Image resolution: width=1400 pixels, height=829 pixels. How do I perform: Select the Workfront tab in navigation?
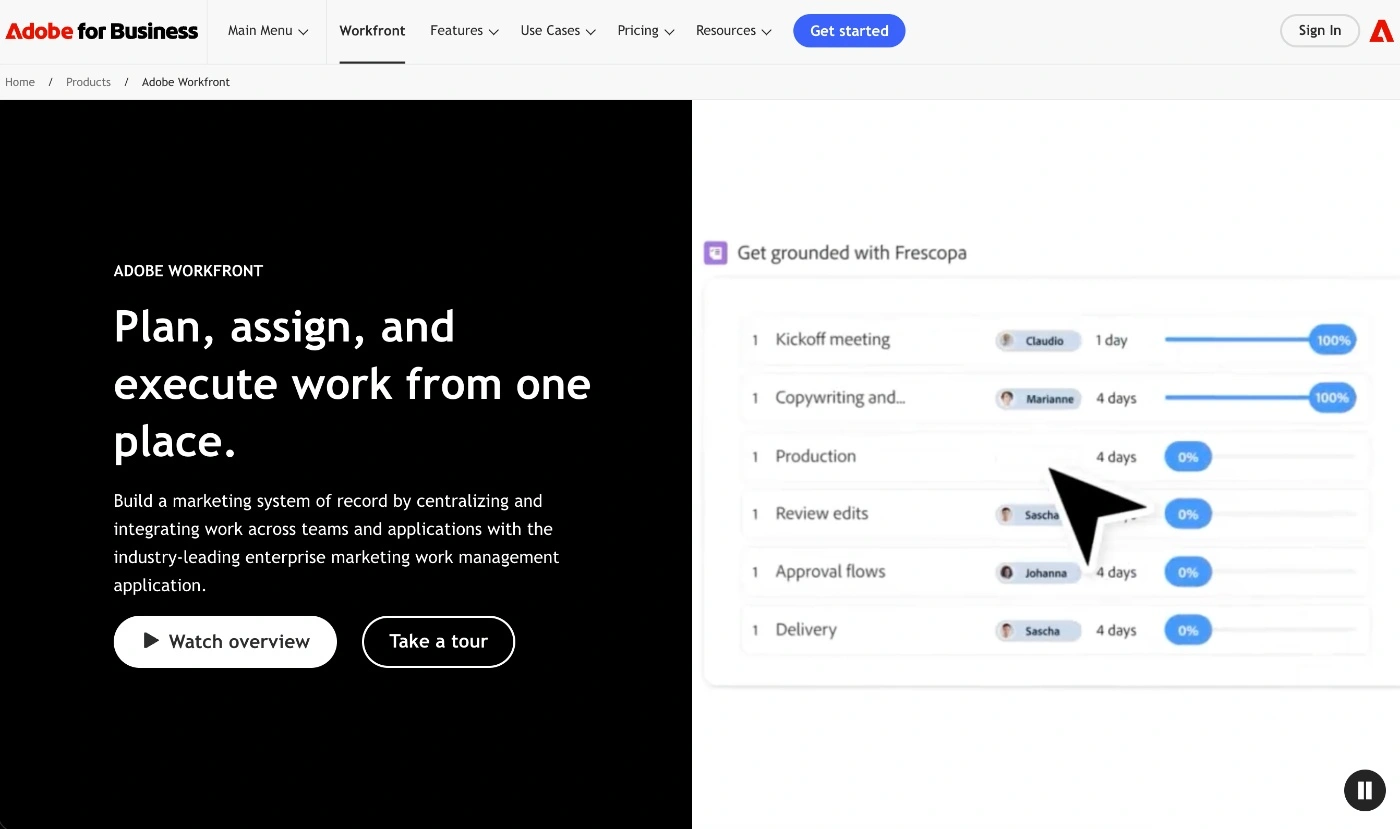click(x=372, y=31)
